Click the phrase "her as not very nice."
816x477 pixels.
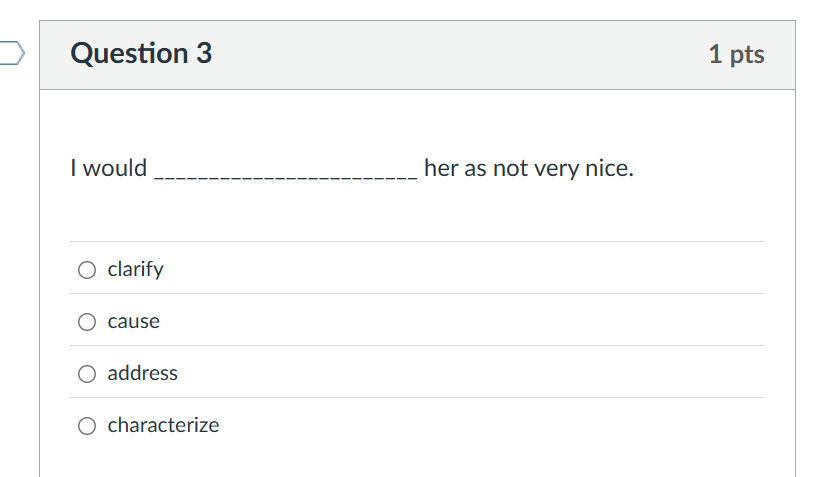pyautogui.click(x=528, y=168)
